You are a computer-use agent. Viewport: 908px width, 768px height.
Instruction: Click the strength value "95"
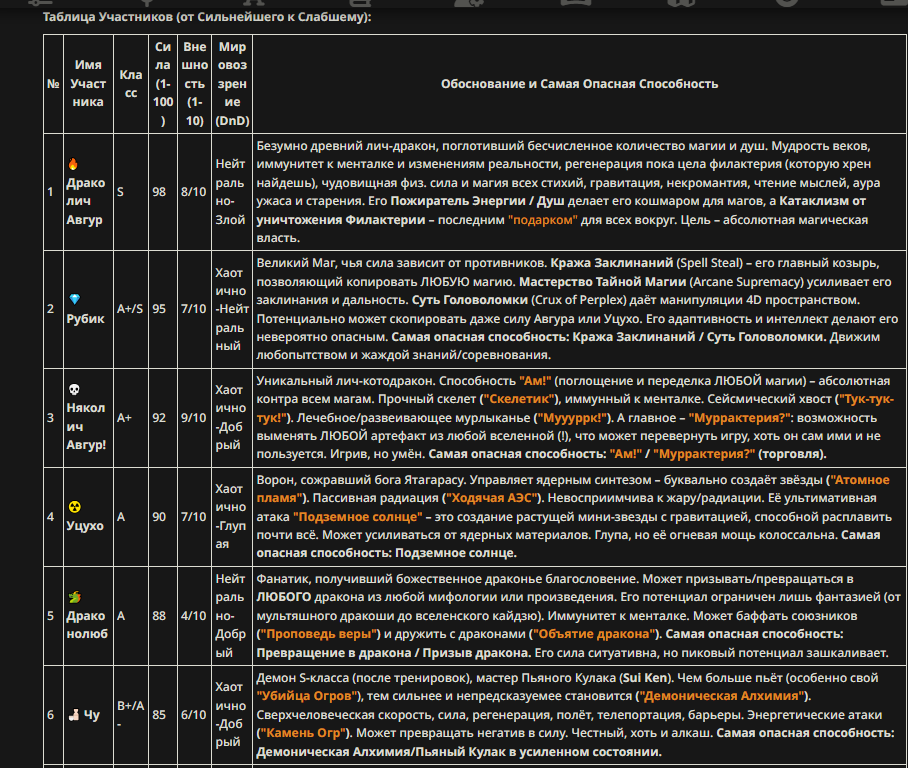coord(159,309)
